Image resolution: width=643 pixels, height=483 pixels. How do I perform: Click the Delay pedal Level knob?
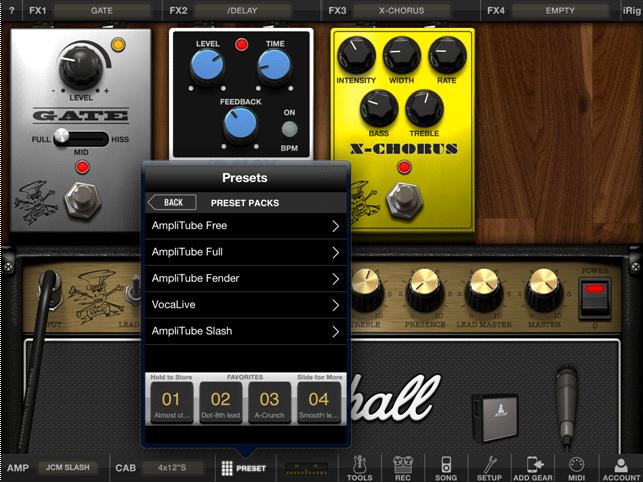(207, 66)
